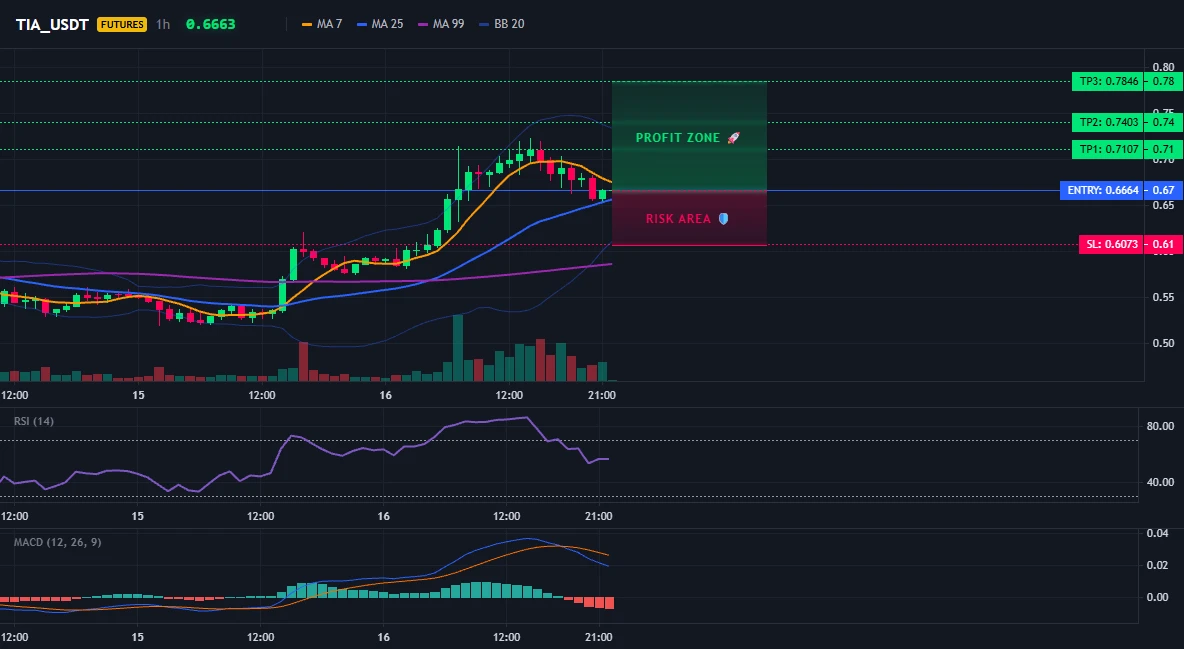Screen dimensions: 1184x649
Task: Click the MA 99 legend entry
Action: 441,24
